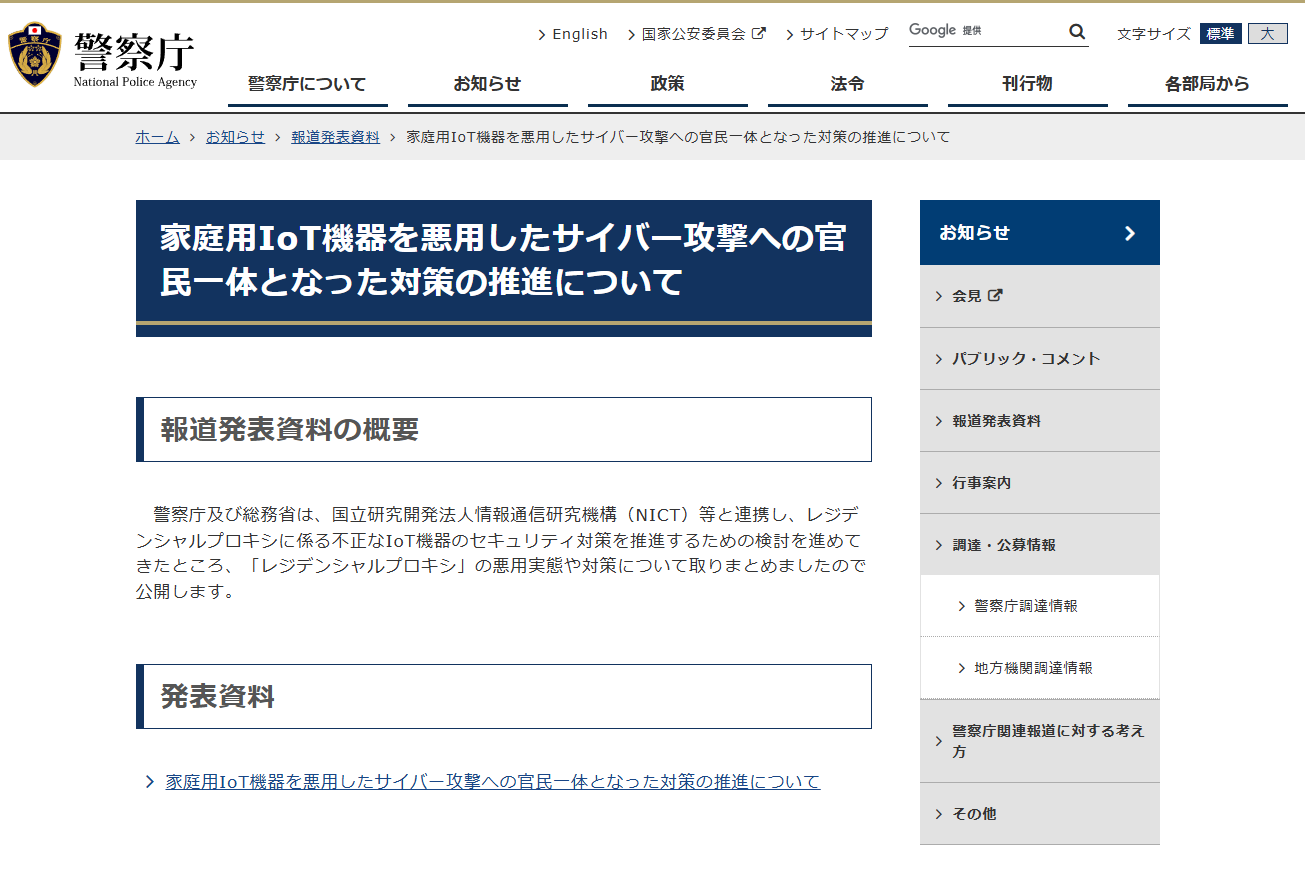Click the Google search magnifier icon
1305x870 pixels.
(1077, 32)
